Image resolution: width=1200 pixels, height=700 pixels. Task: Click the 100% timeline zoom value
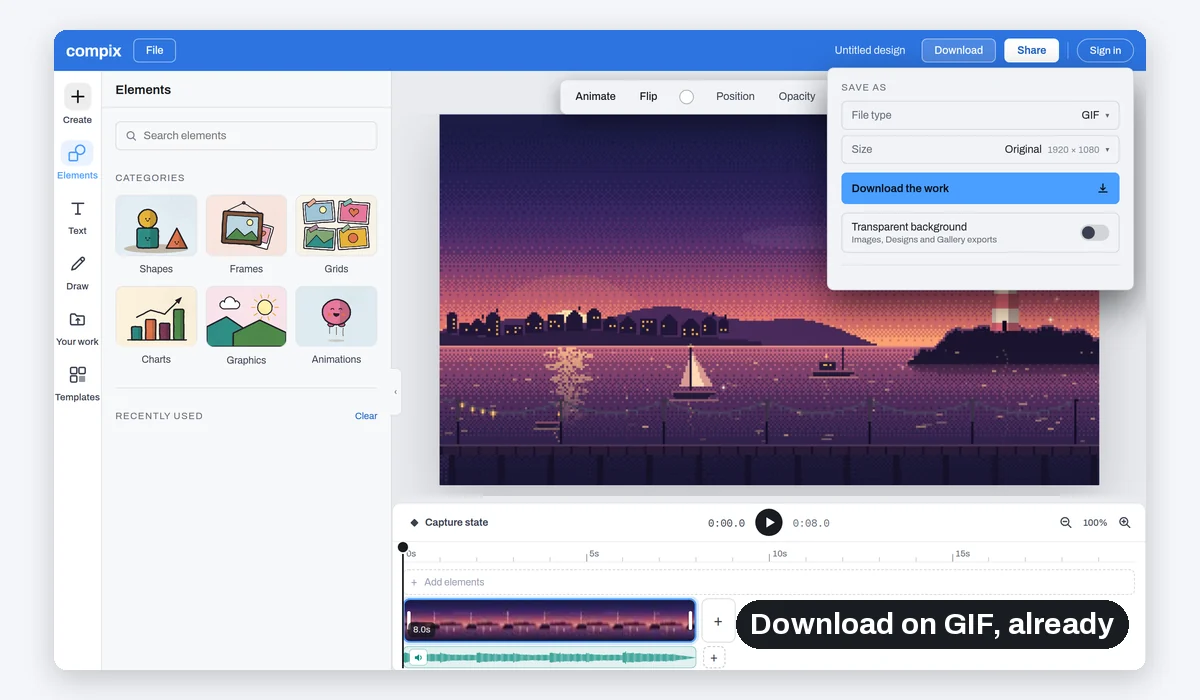tap(1095, 523)
